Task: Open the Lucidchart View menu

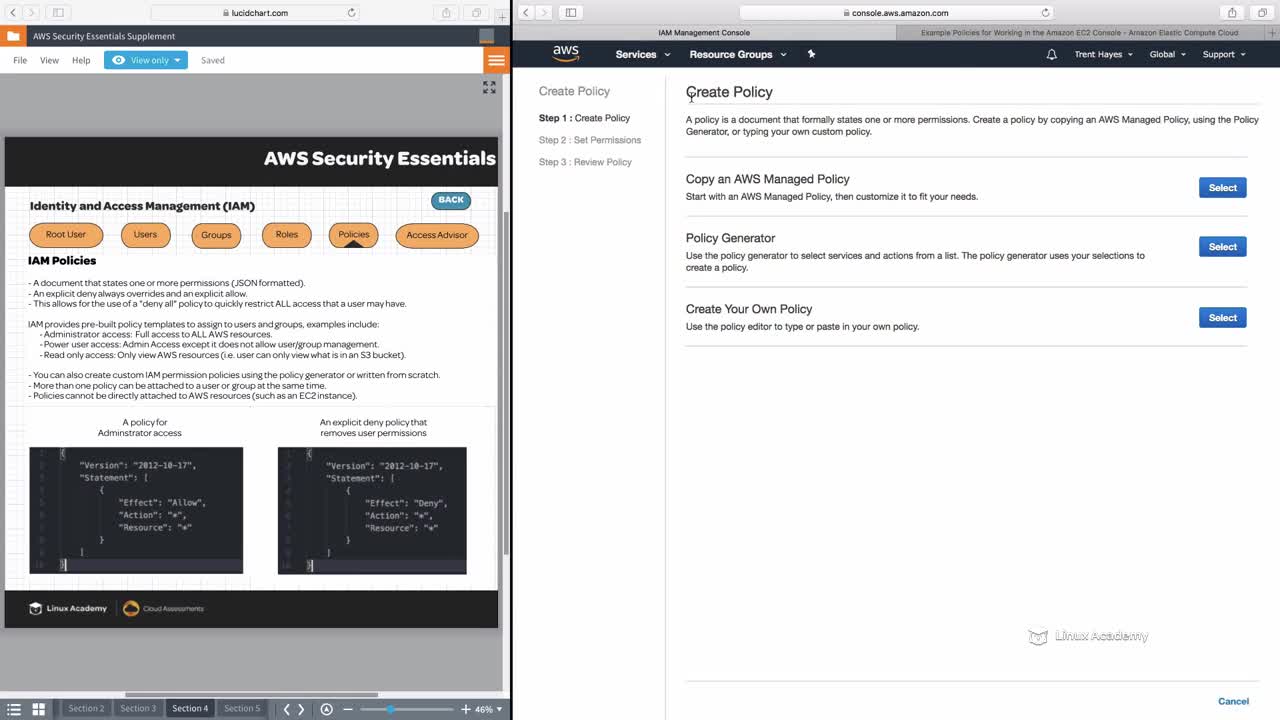Action: 49,60
